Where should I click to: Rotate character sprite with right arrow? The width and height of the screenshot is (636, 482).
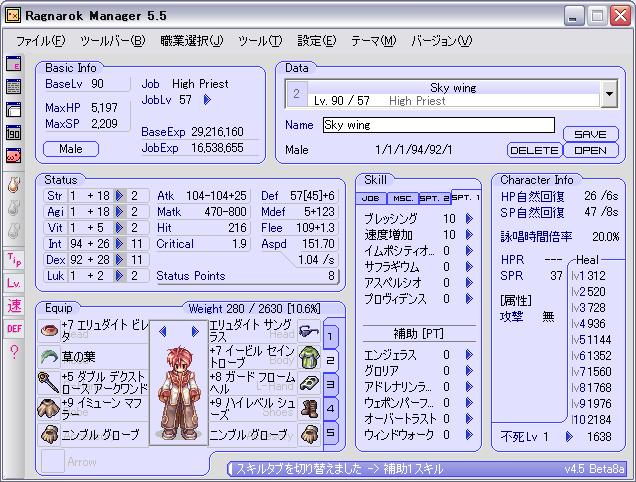pos(195,332)
